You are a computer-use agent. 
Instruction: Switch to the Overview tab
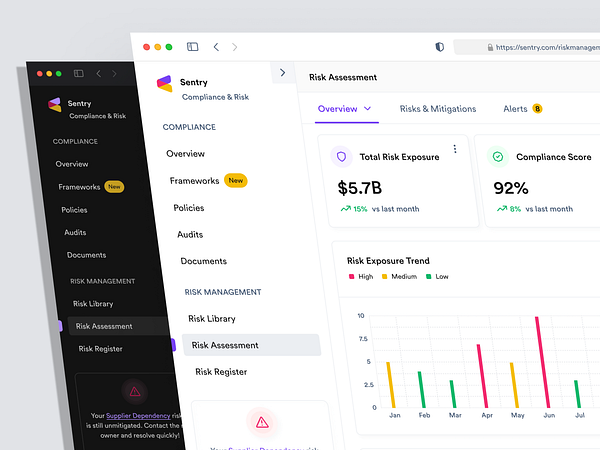338,109
